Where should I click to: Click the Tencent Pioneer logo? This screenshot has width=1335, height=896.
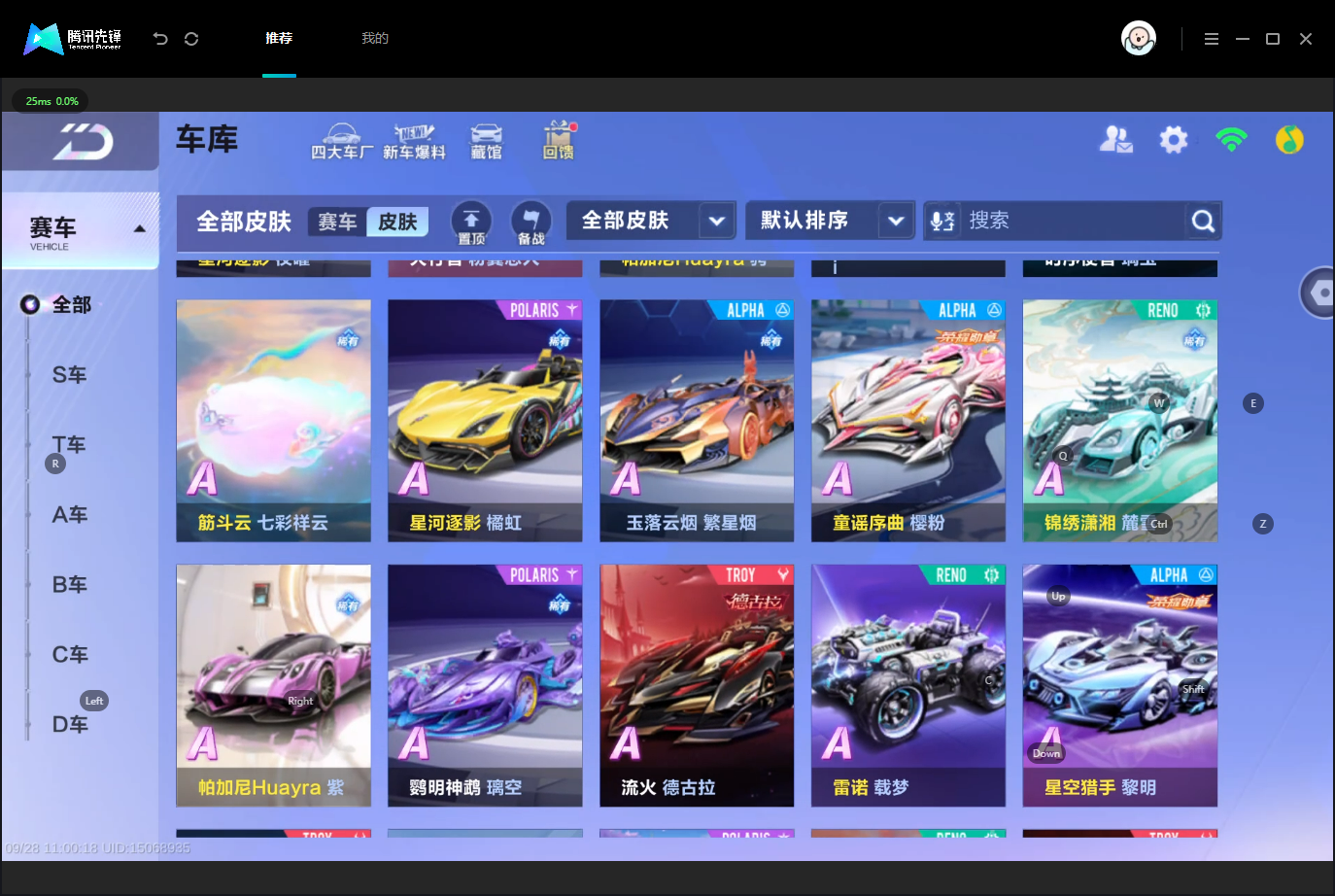pos(73,39)
